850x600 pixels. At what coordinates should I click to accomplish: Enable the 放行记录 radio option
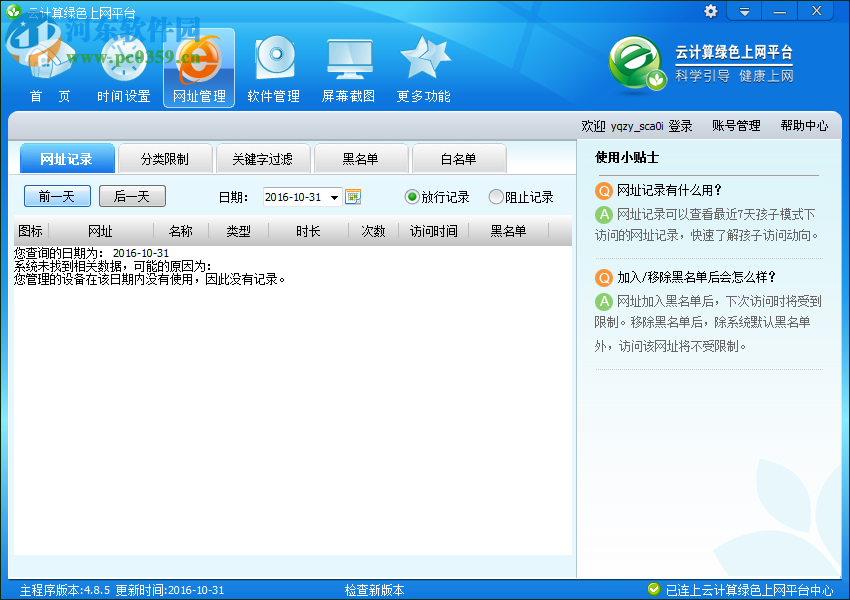coord(411,198)
